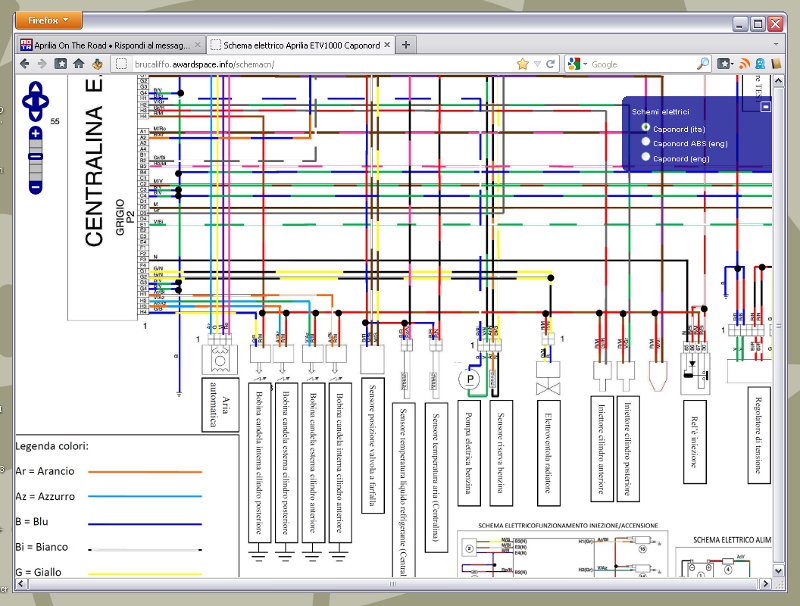Click bookmarks star icon beside forward arrow

(x=61, y=64)
